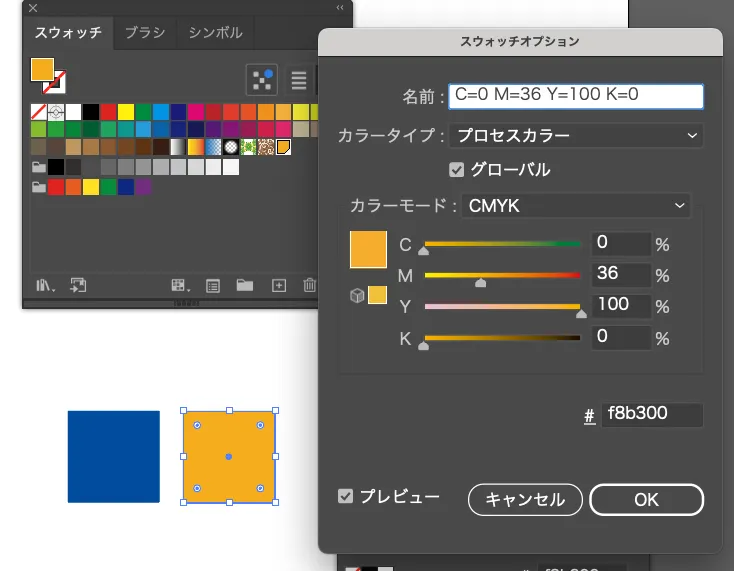Click the K percentage value field

(x=621, y=337)
